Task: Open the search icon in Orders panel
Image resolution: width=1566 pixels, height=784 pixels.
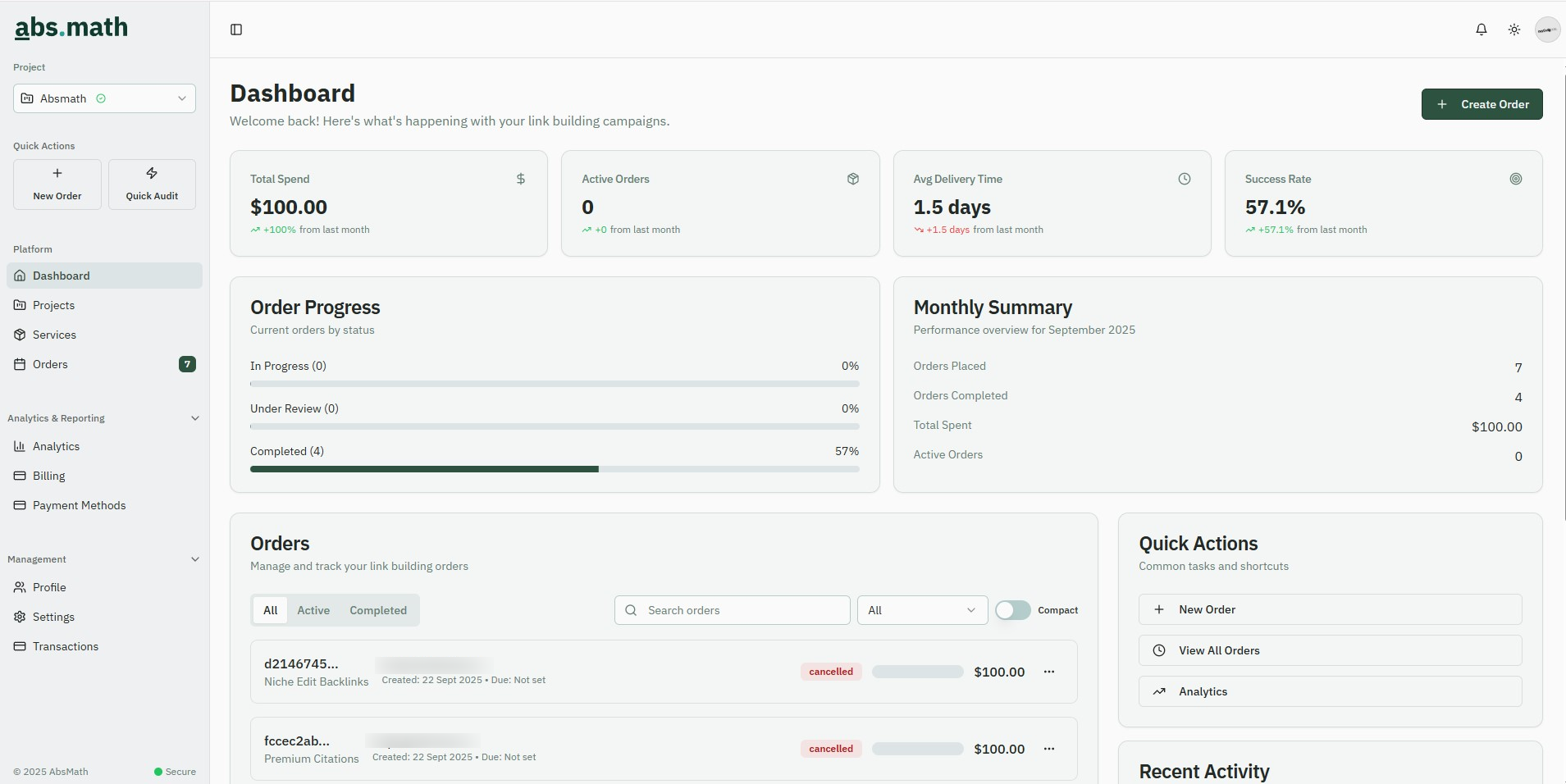Action: [x=630, y=610]
